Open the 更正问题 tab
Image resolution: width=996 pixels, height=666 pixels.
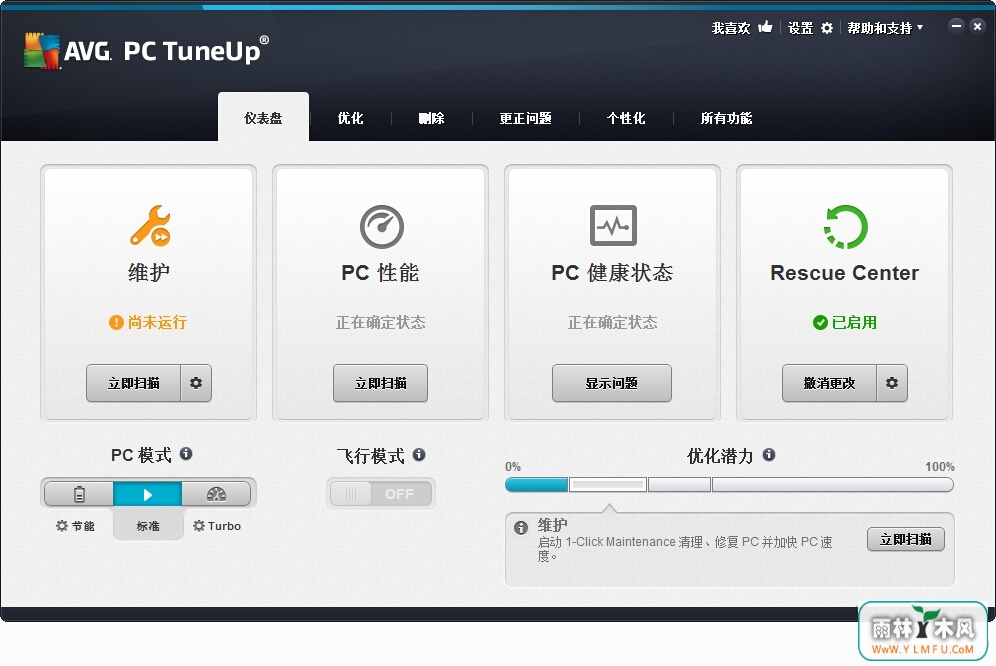coord(525,118)
